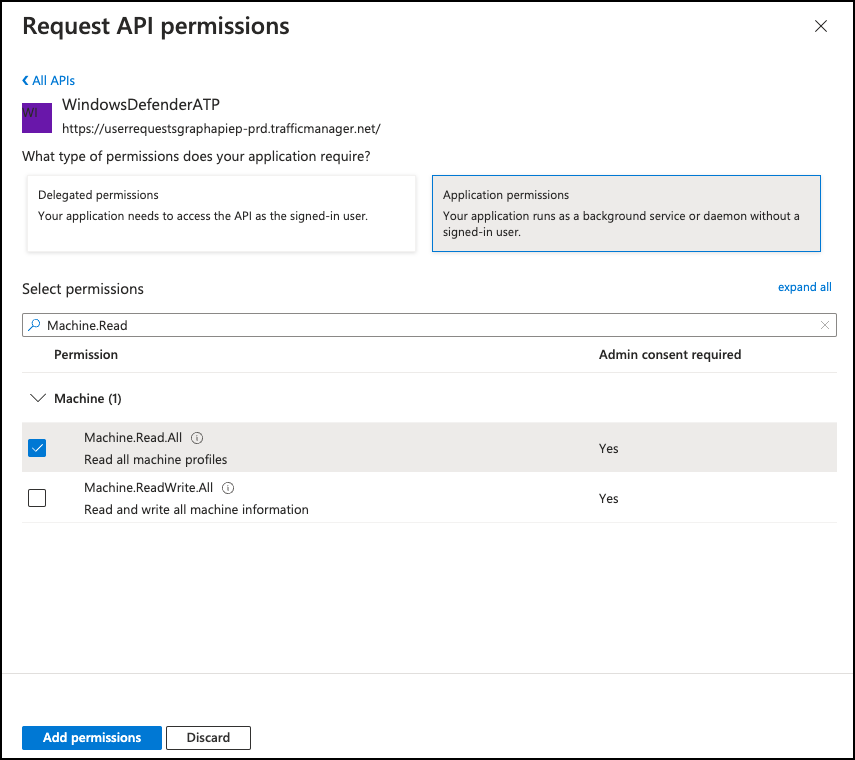Click the info icon beside Machine.Read.All

pos(197,438)
